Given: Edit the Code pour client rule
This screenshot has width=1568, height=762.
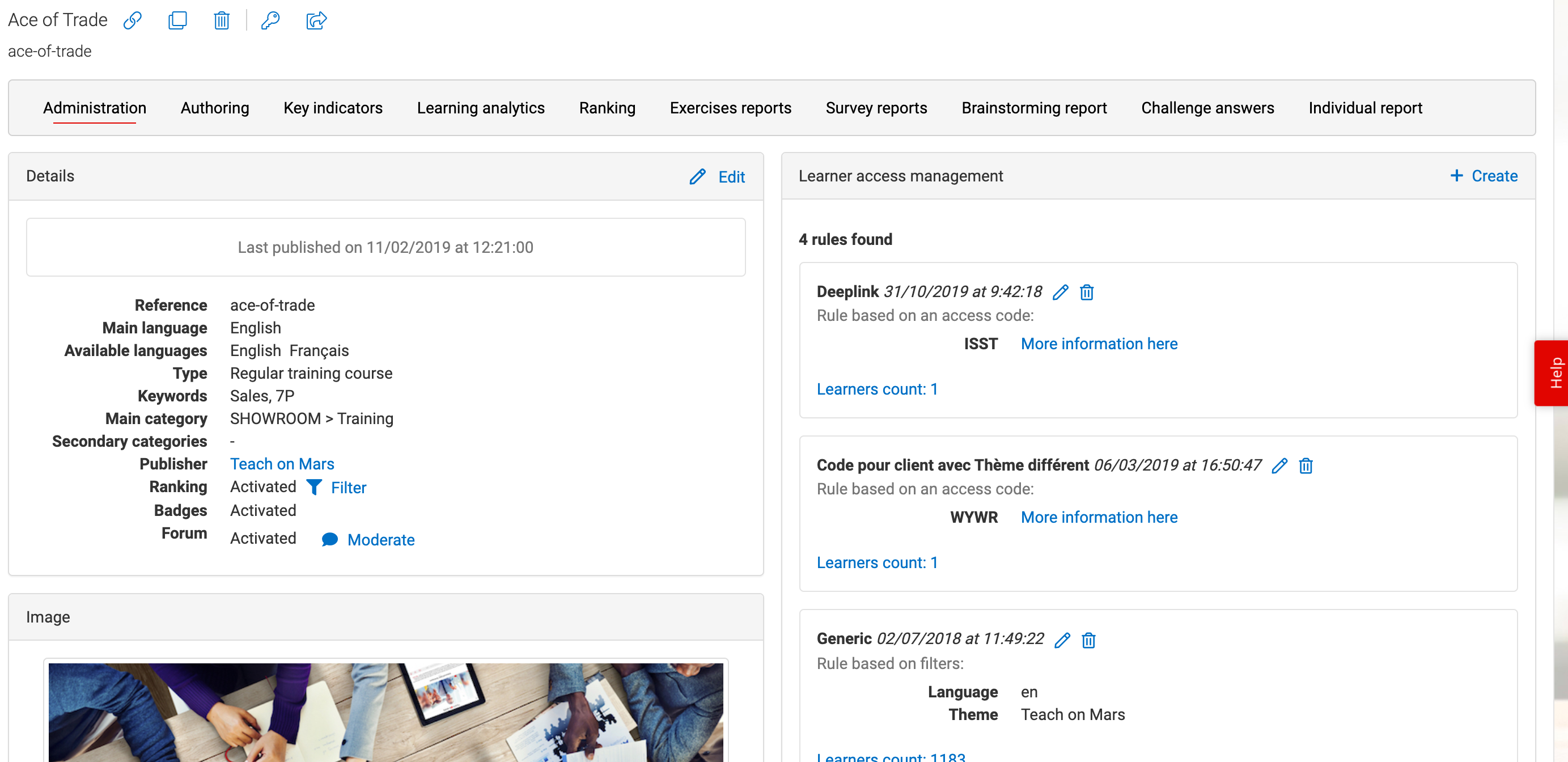Looking at the screenshot, I should pos(1279,465).
